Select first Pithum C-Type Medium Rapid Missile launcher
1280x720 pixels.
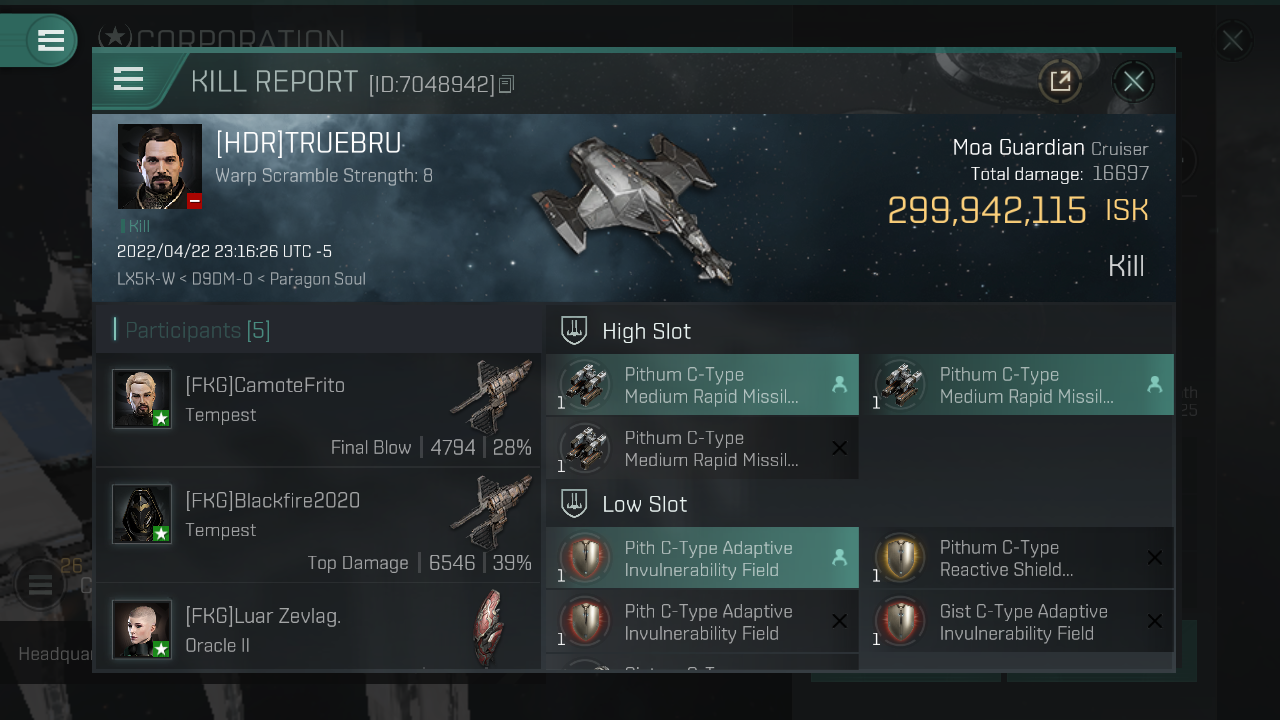tap(702, 385)
